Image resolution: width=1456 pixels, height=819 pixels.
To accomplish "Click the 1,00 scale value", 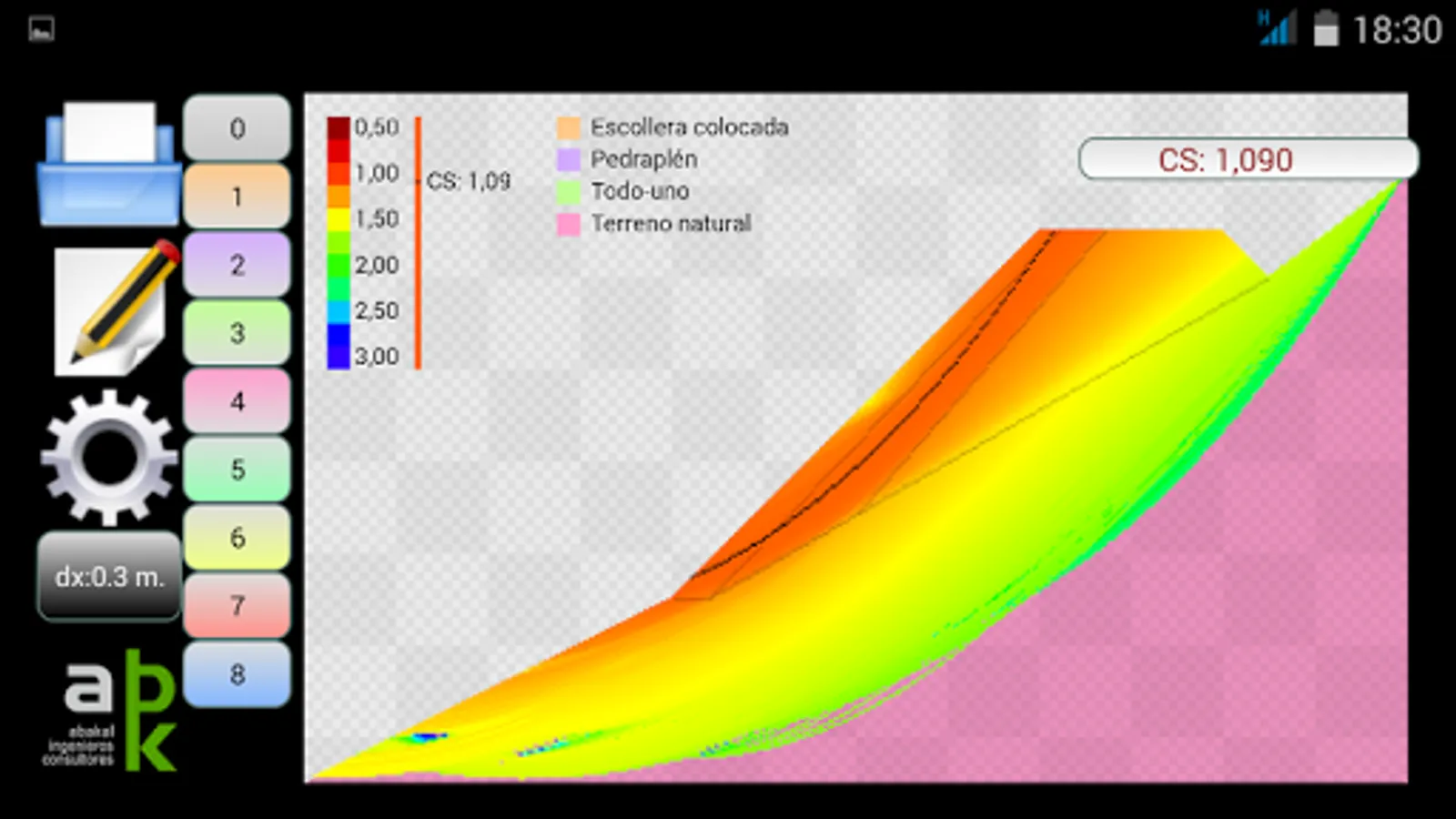I will [x=377, y=173].
